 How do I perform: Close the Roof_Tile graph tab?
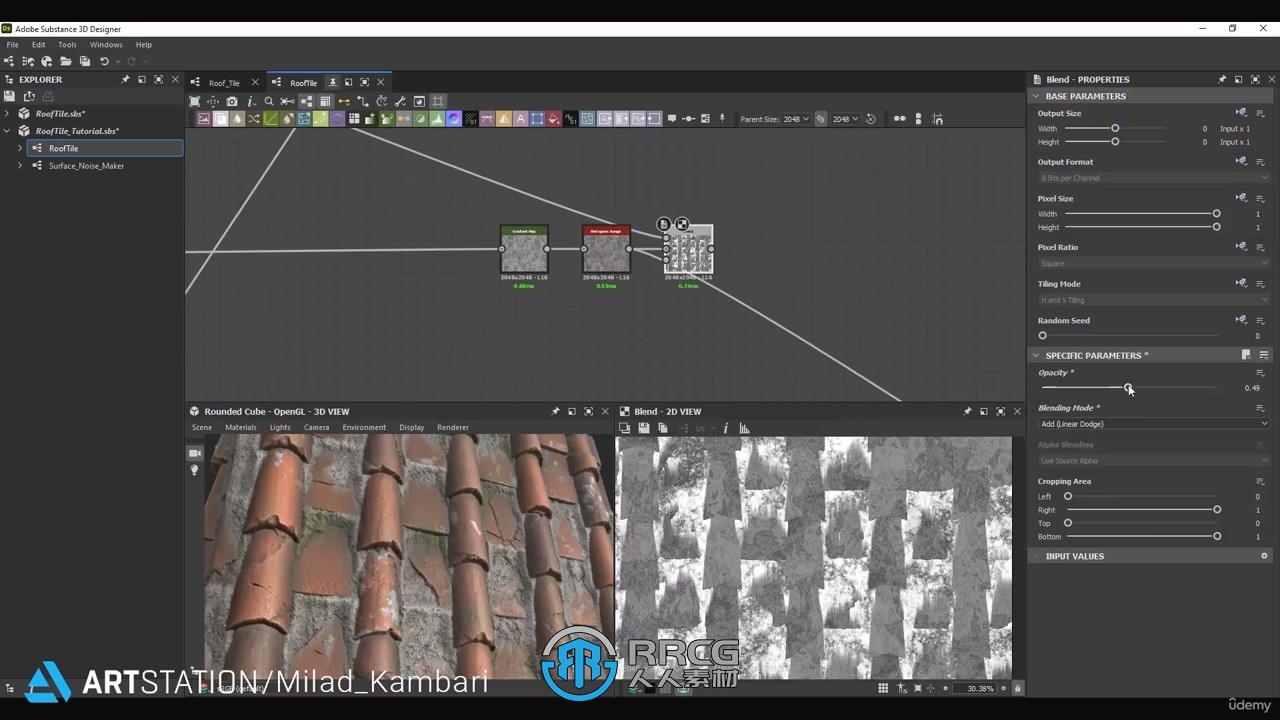[255, 82]
